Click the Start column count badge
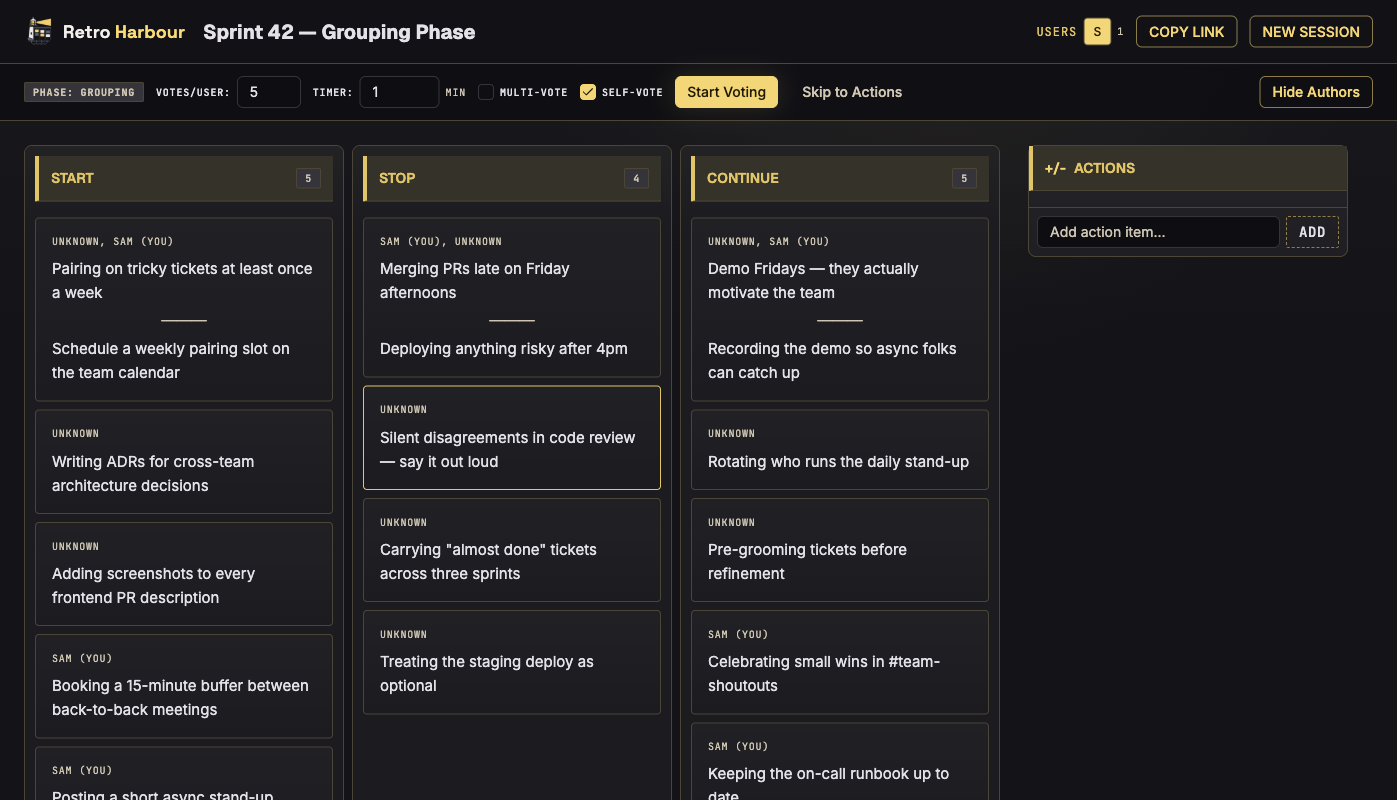The width and height of the screenshot is (1397, 800). pos(308,178)
